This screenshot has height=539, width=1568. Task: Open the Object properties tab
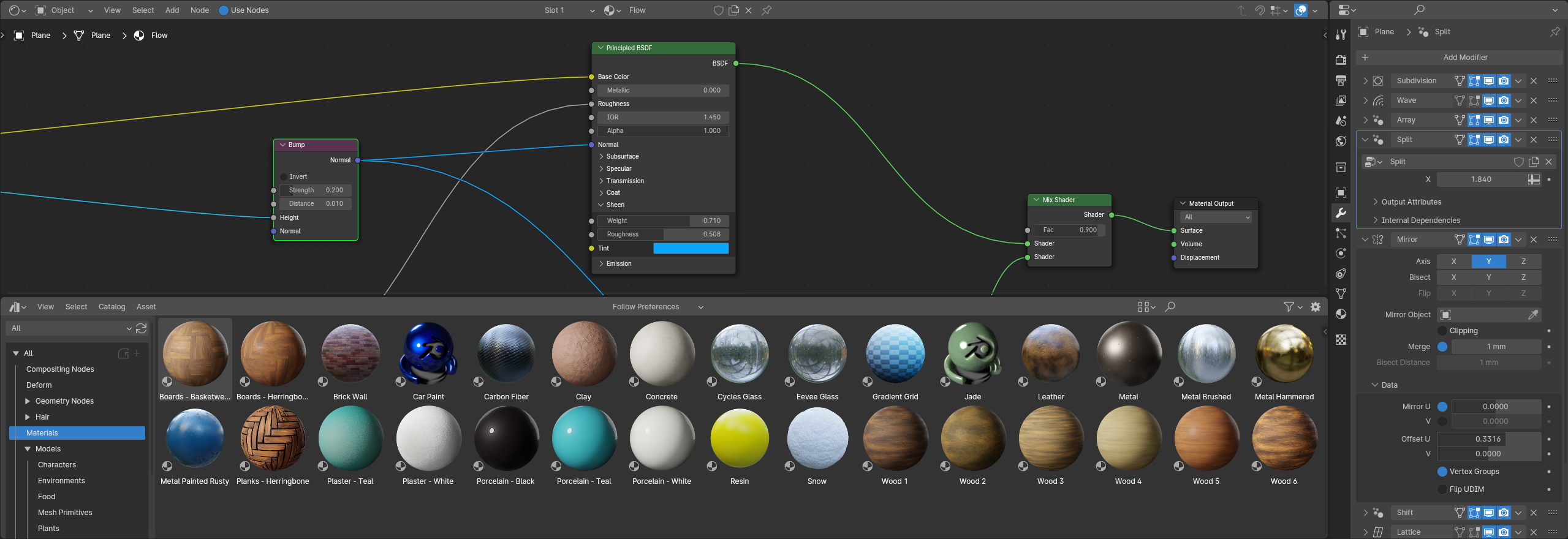[1341, 192]
